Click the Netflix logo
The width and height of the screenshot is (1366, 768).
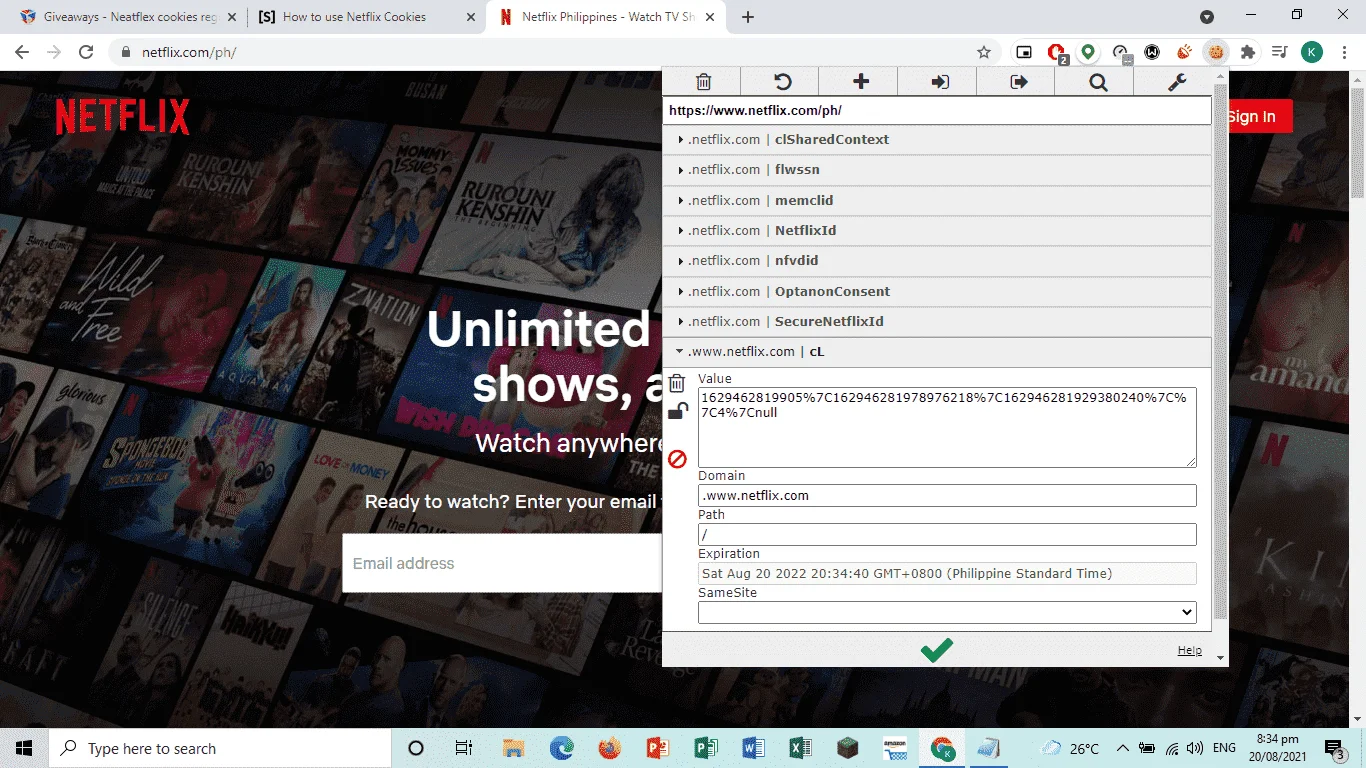122,117
